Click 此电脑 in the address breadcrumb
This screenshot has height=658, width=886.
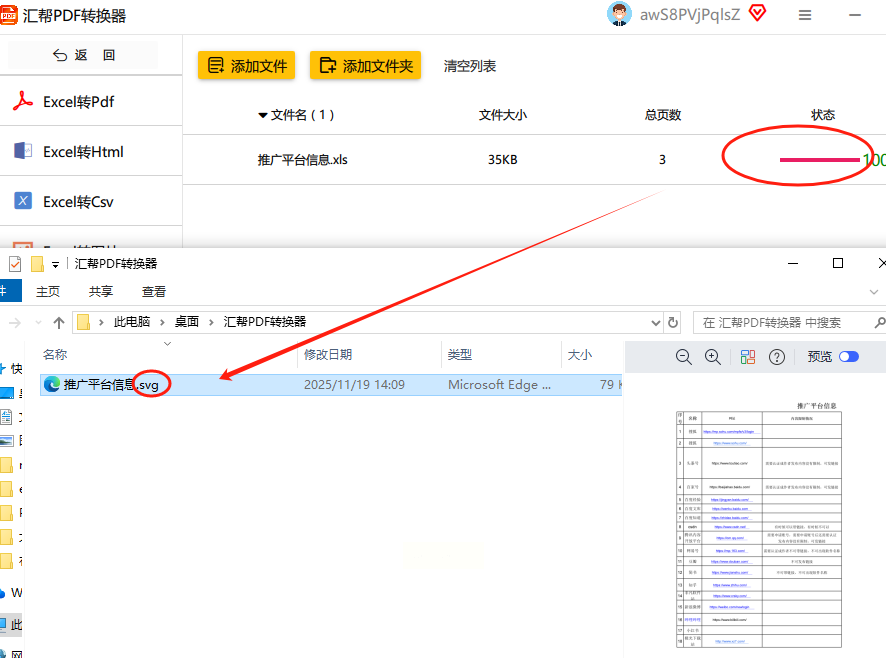click(132, 322)
